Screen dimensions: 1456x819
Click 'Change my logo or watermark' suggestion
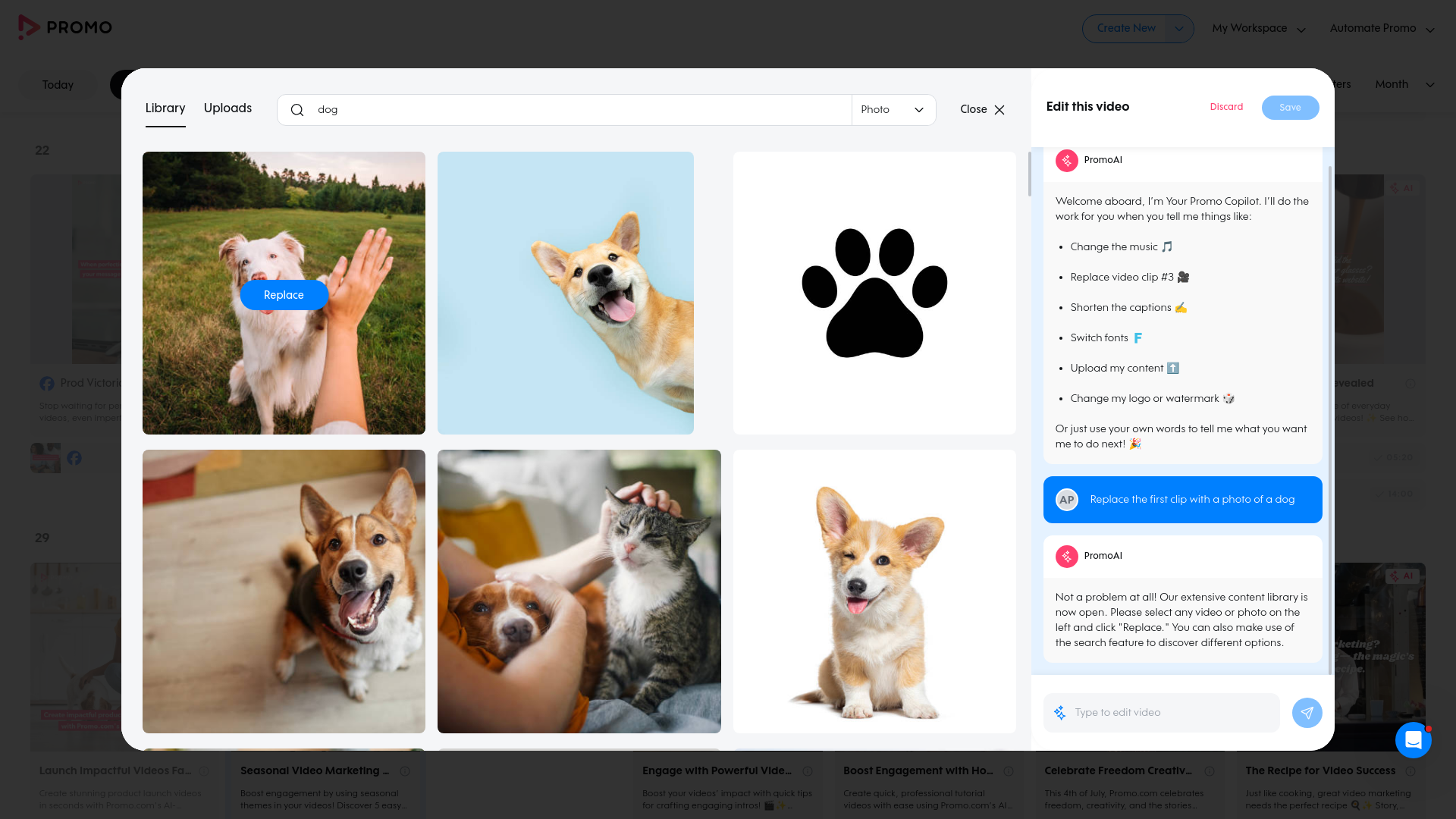click(1153, 399)
